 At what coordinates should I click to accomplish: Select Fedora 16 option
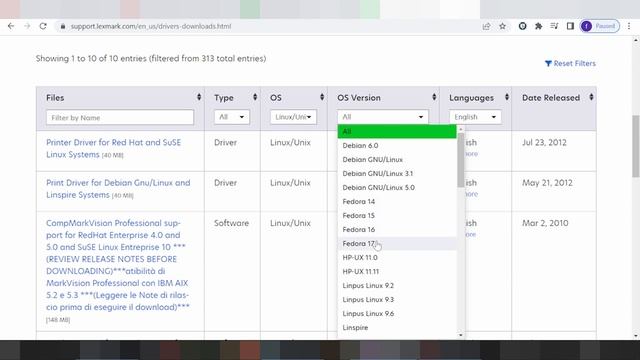coord(397,229)
